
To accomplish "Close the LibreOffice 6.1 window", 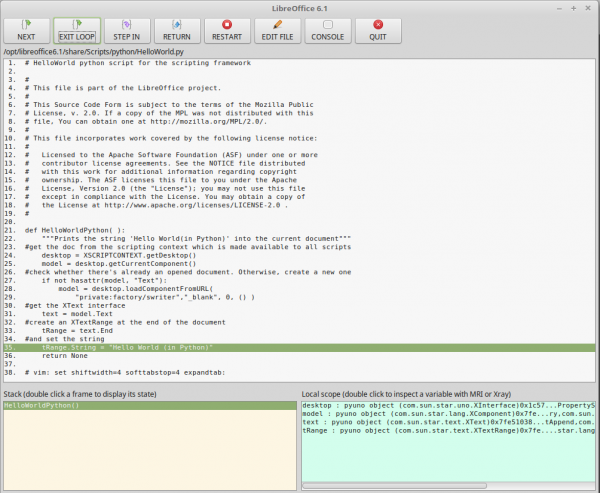I will tap(588, 8).
